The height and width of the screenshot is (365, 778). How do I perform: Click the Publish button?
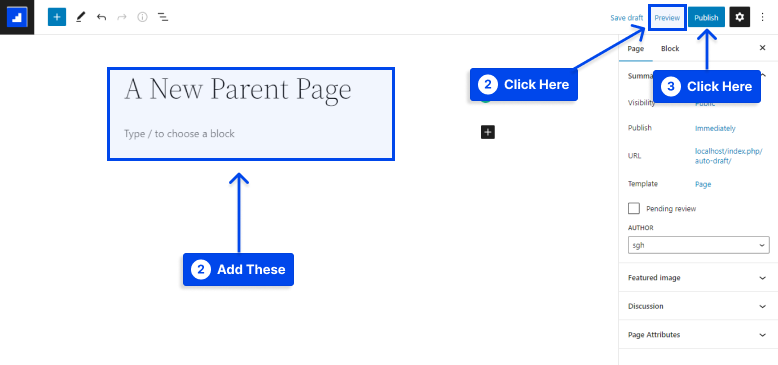706,17
